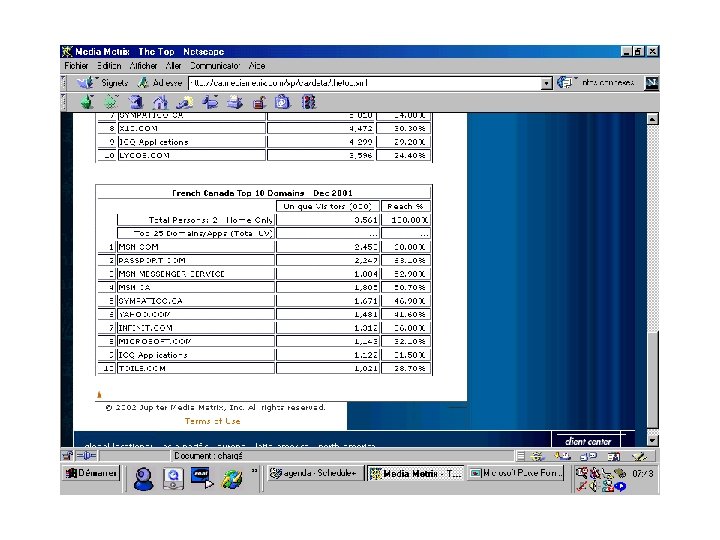Viewport: 720px width, 540px height.
Task: Expand the URL address dropdown arrow
Action: [x=546, y=84]
